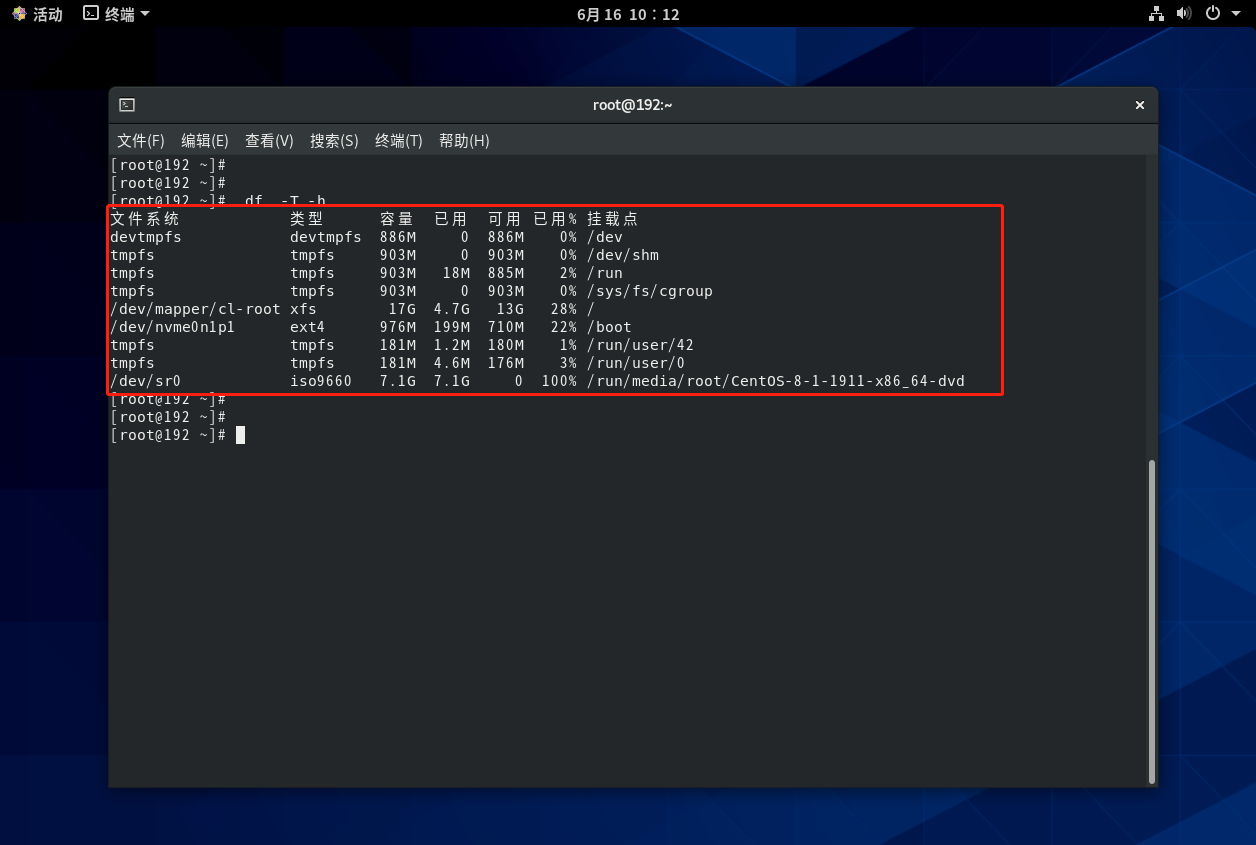The image size is (1256, 845).
Task: Click the terminal's vertical scrollbar
Action: 1151,620
